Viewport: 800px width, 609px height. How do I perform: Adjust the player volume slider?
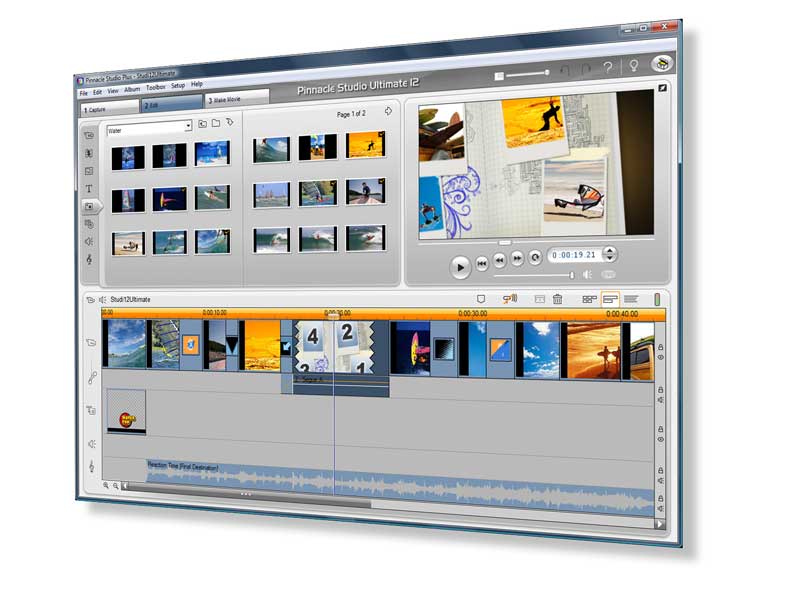[x=571, y=275]
